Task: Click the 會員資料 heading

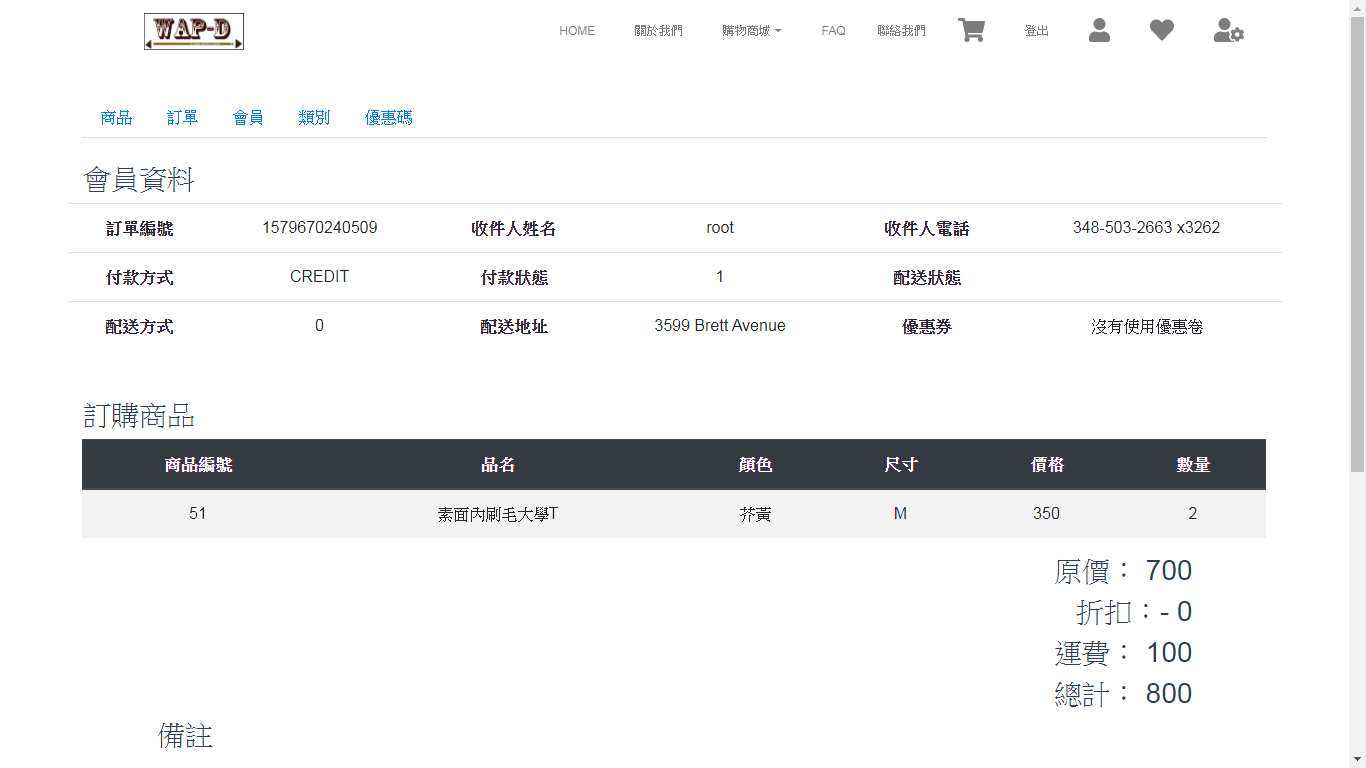Action: (139, 180)
